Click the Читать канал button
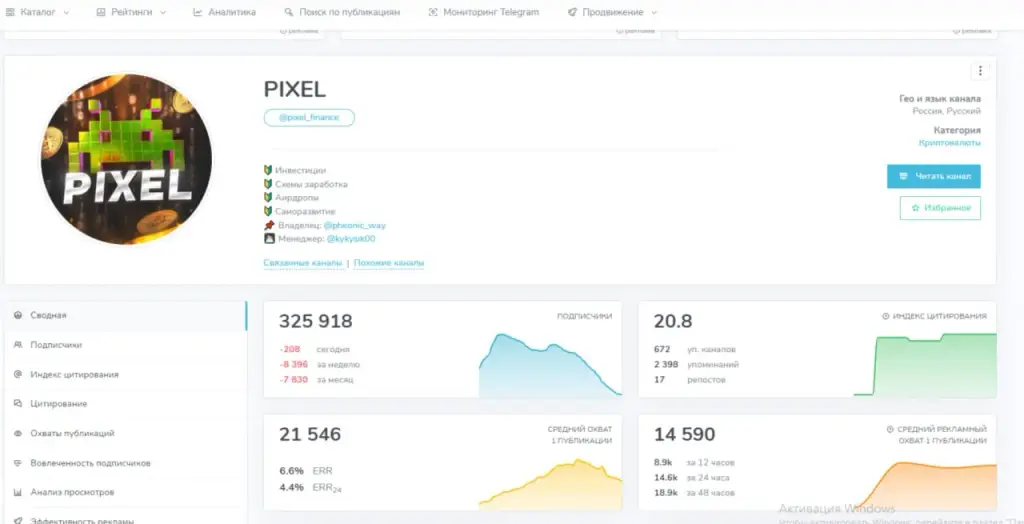Screen dimensions: 1024x524 (934, 176)
